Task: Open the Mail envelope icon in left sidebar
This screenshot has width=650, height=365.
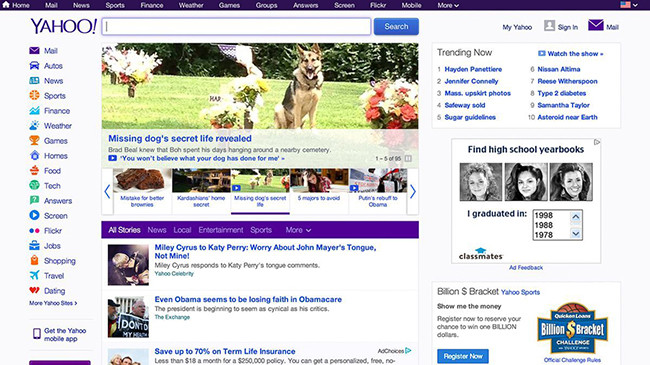Action: 34,51
